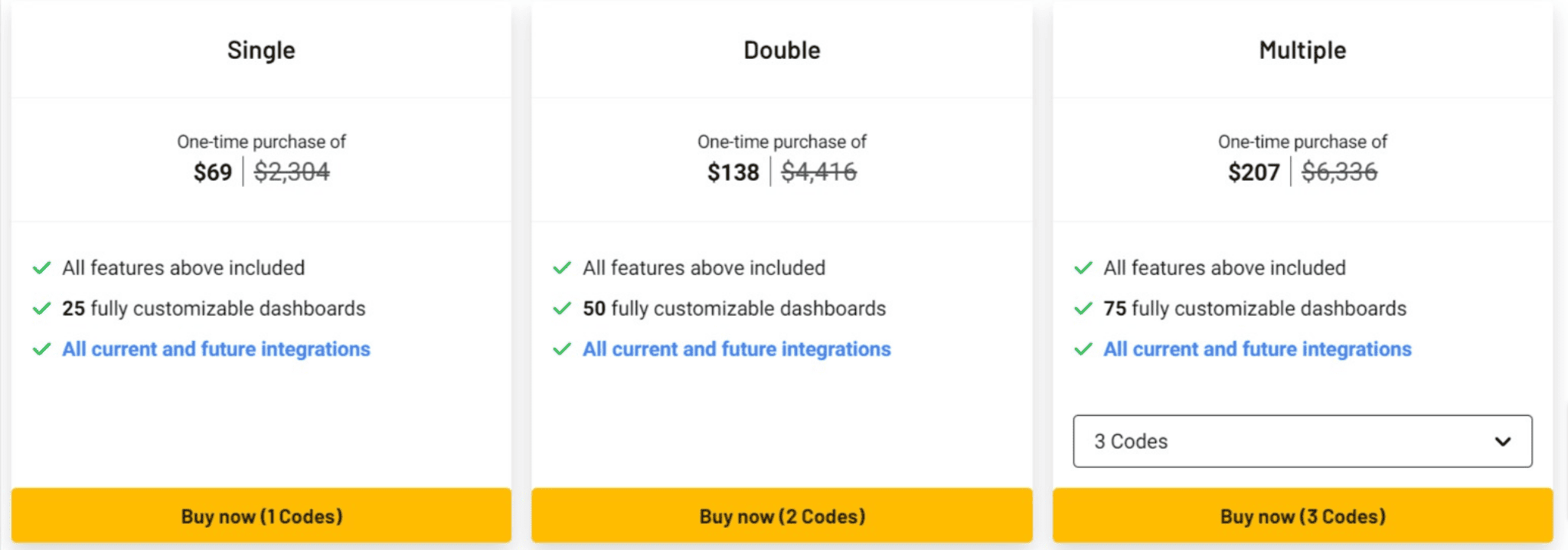Click checkmark next to 75 customizable dashboards
1568x550 pixels.
(x=1083, y=309)
